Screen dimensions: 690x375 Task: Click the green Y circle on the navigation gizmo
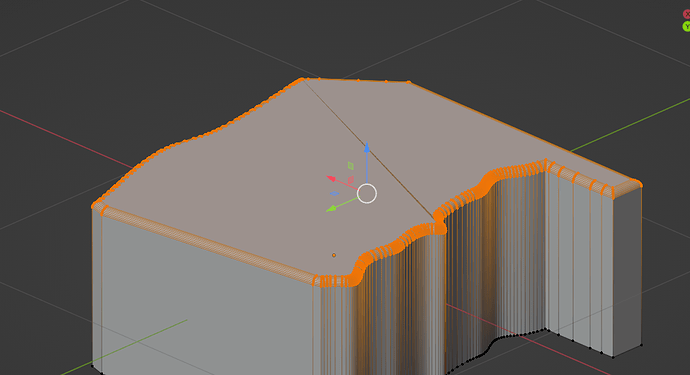(x=686, y=27)
